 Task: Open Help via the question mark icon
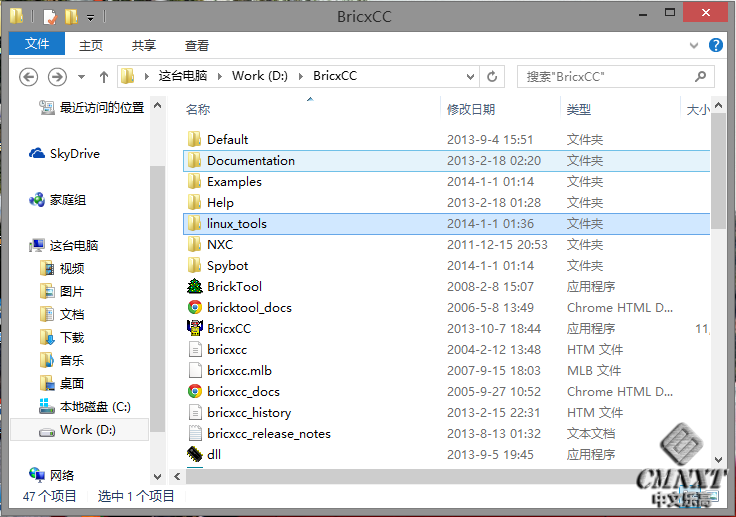tap(716, 46)
